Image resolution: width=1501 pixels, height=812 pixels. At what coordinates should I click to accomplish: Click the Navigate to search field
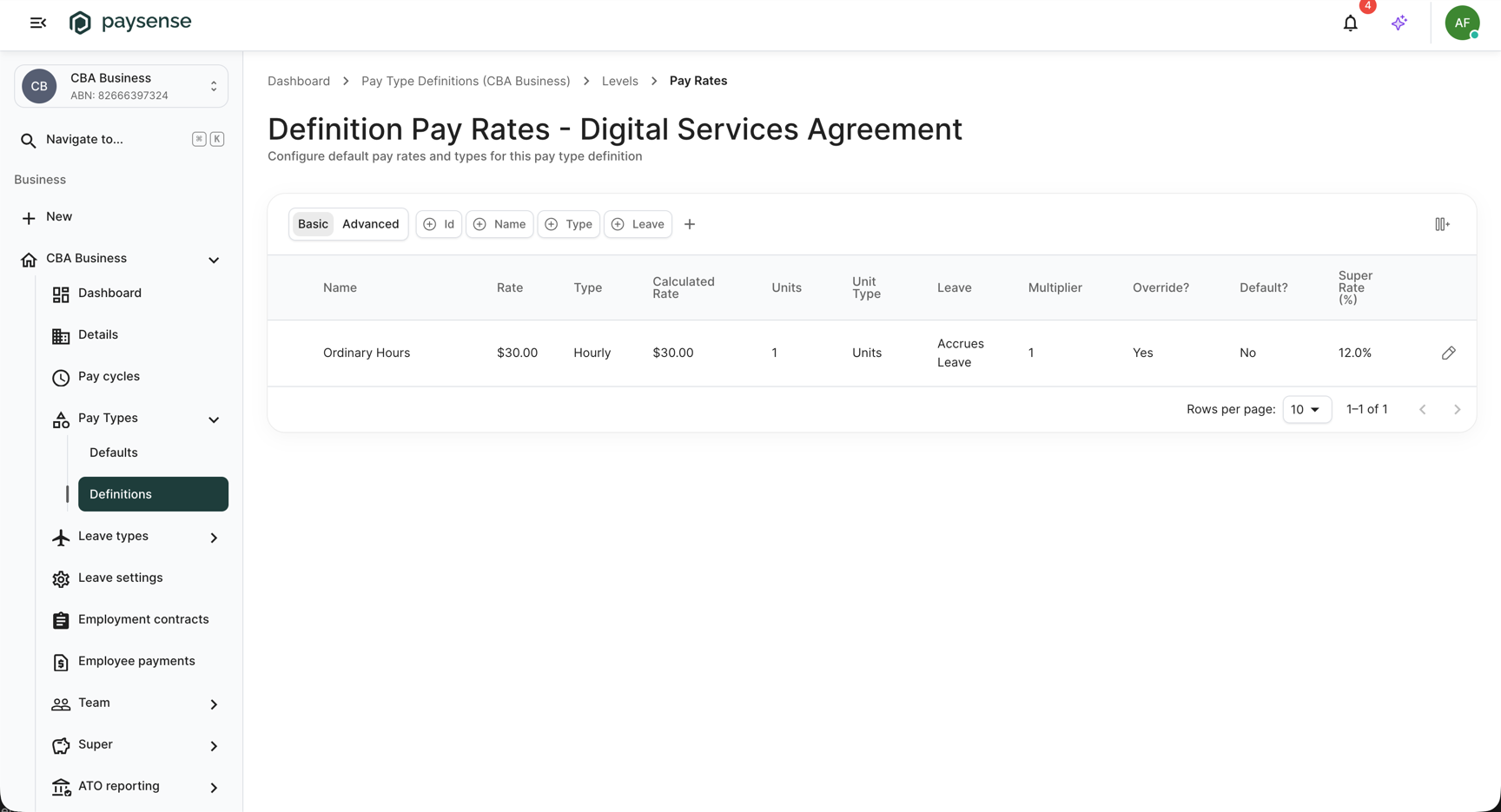click(122, 139)
